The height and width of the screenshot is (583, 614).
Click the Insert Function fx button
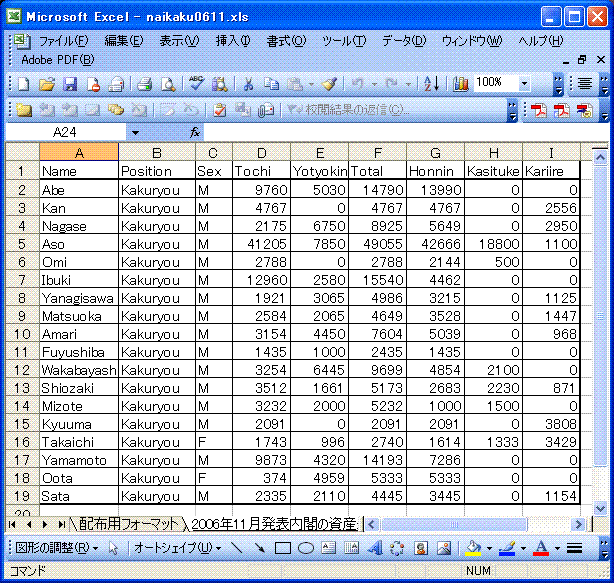(x=195, y=132)
